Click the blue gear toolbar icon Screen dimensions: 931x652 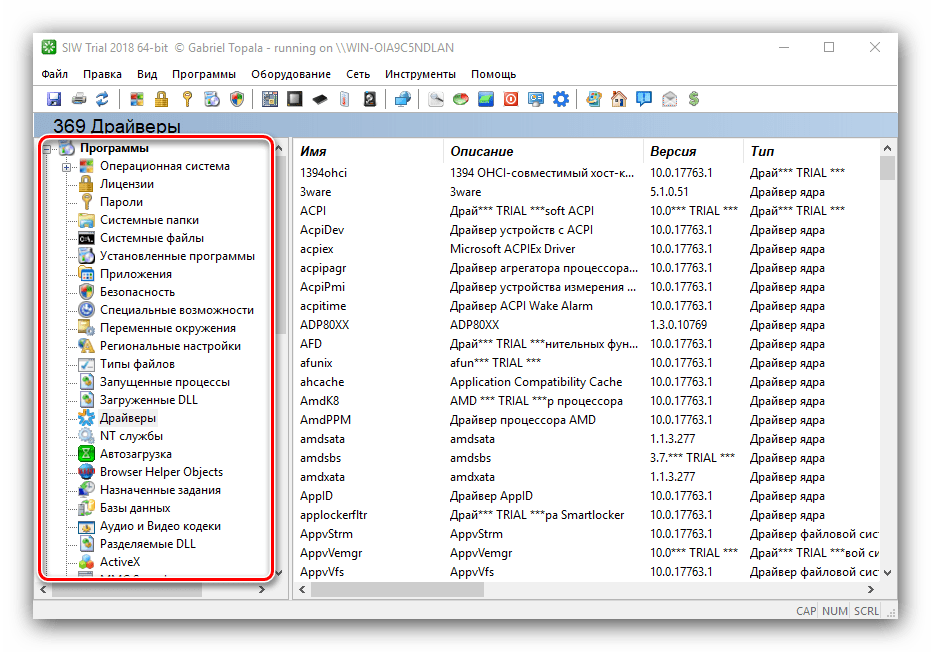click(x=561, y=99)
